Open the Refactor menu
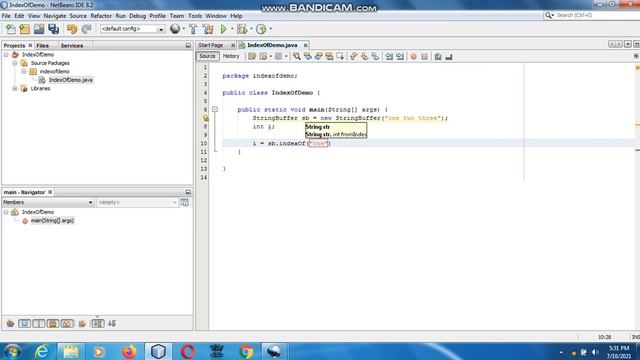 (101, 16)
